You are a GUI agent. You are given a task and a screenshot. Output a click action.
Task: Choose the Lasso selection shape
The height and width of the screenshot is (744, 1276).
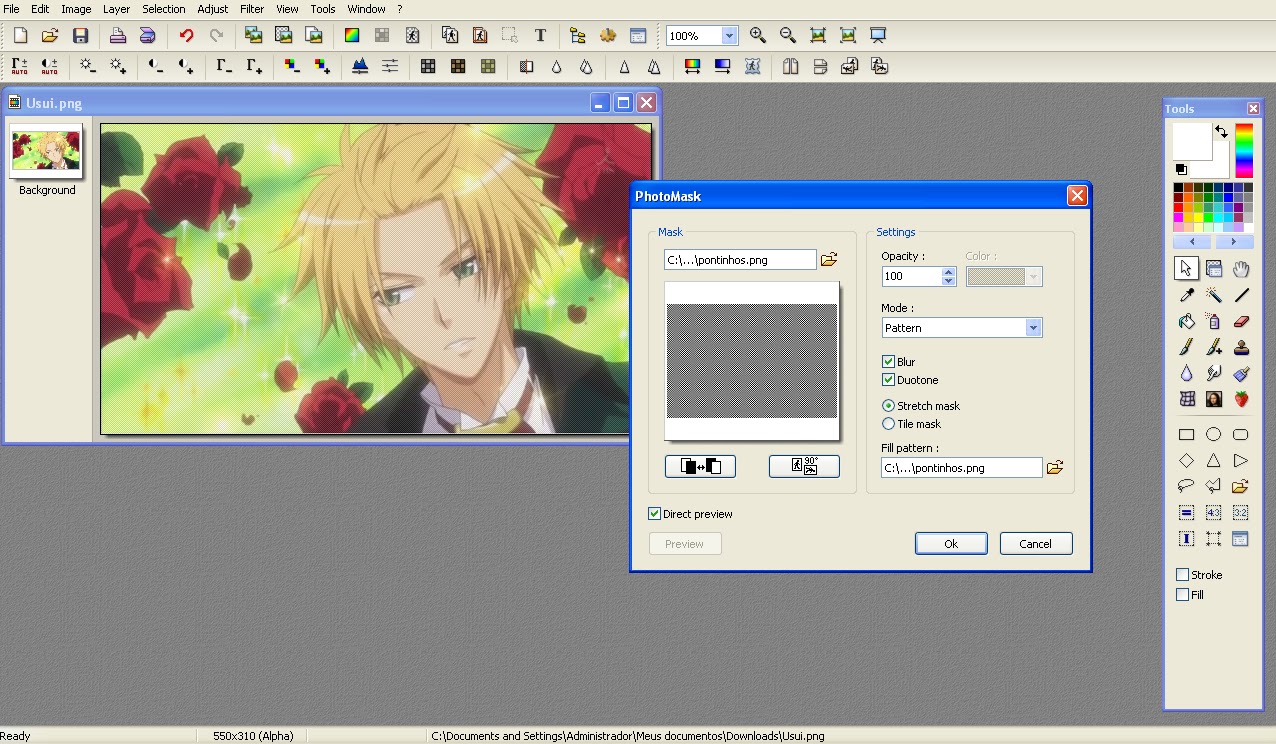(x=1186, y=486)
